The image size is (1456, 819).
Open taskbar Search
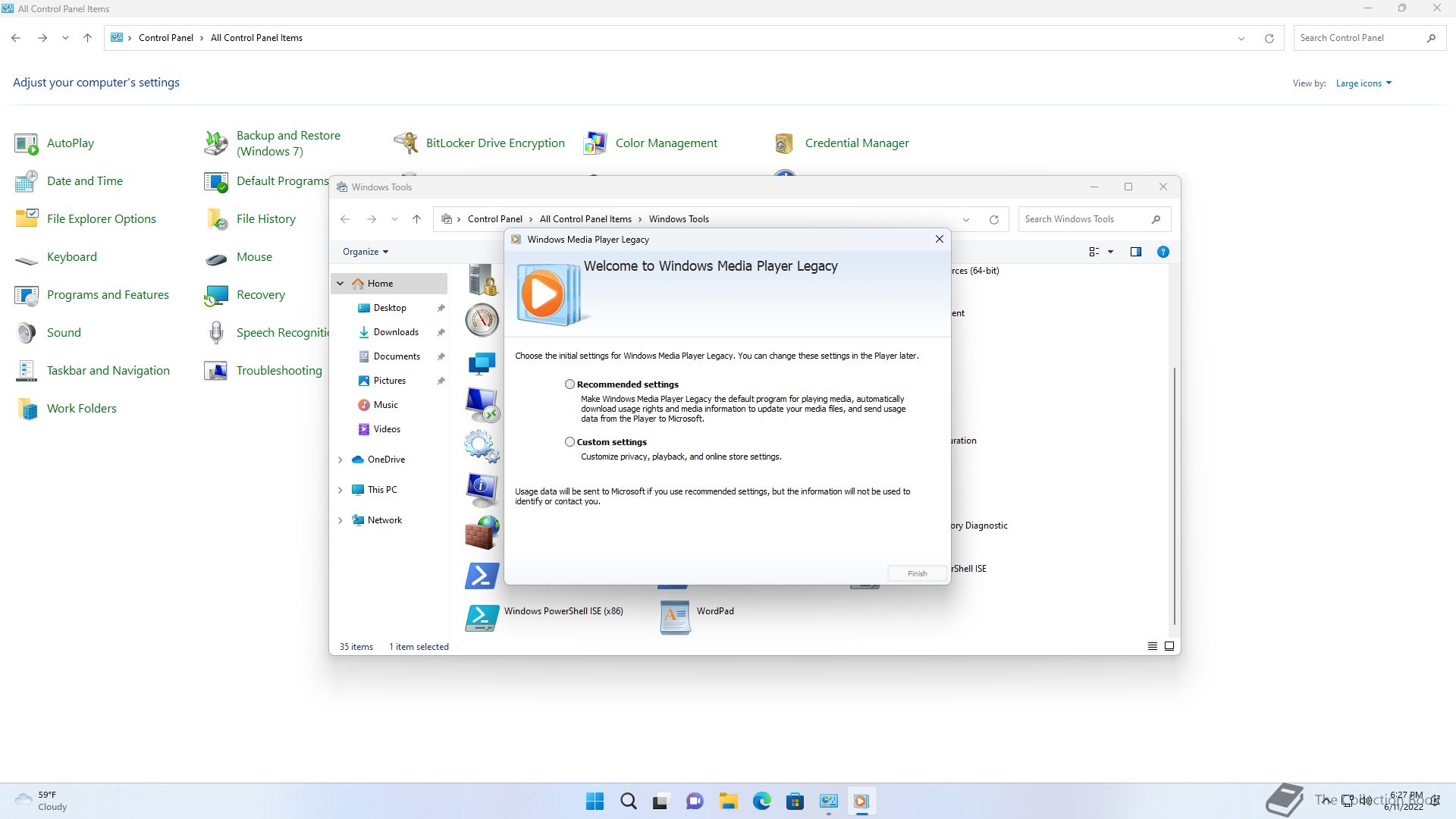coord(628,801)
